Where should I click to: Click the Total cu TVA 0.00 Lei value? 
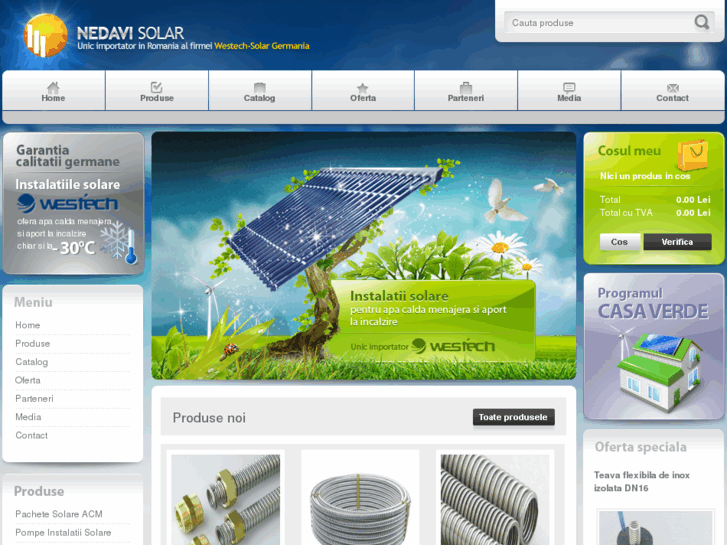click(x=693, y=213)
